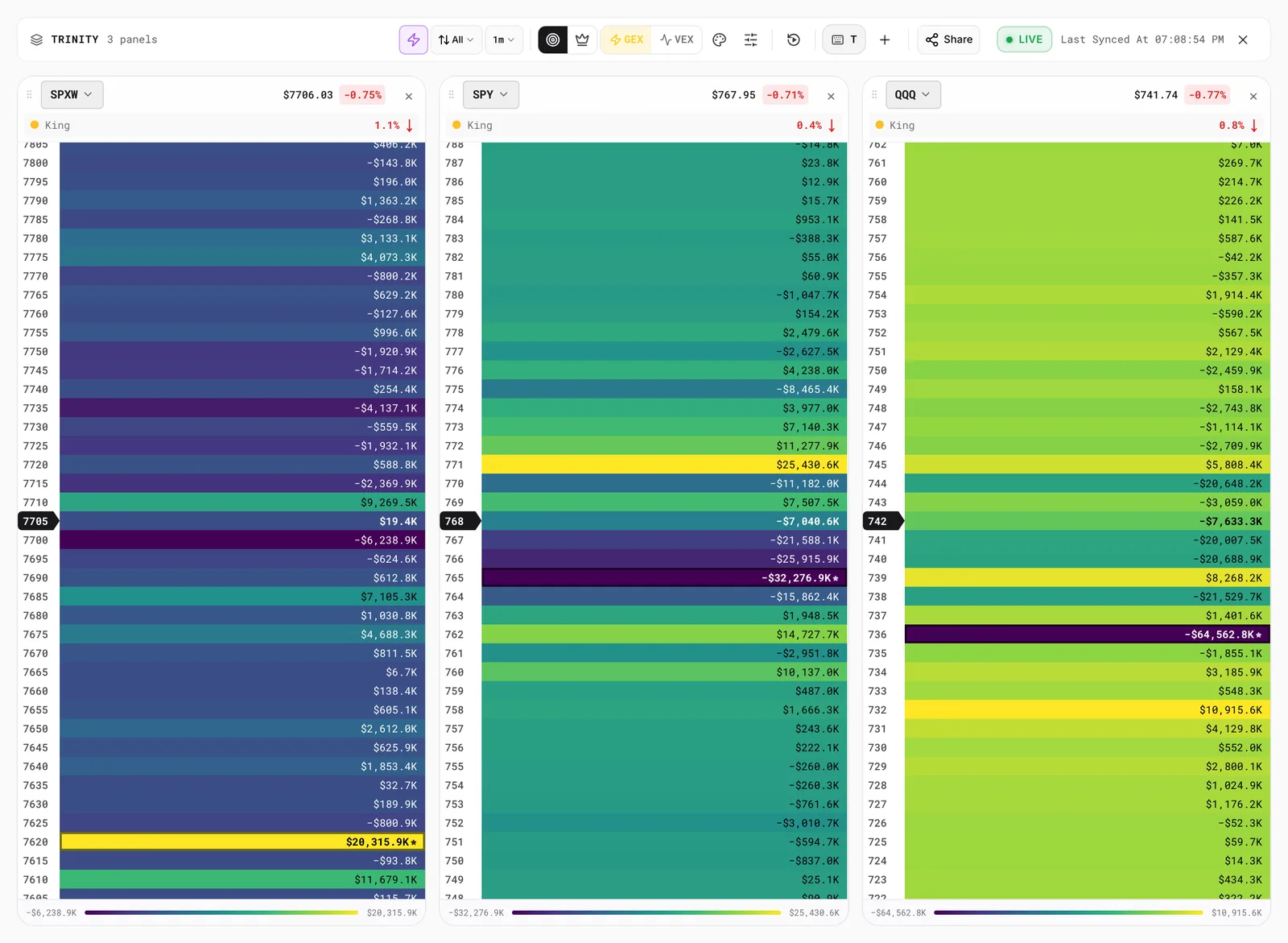Click SPXW row -$6,238.9K at strike 7700
This screenshot has width=1288, height=943.
[x=242, y=540]
